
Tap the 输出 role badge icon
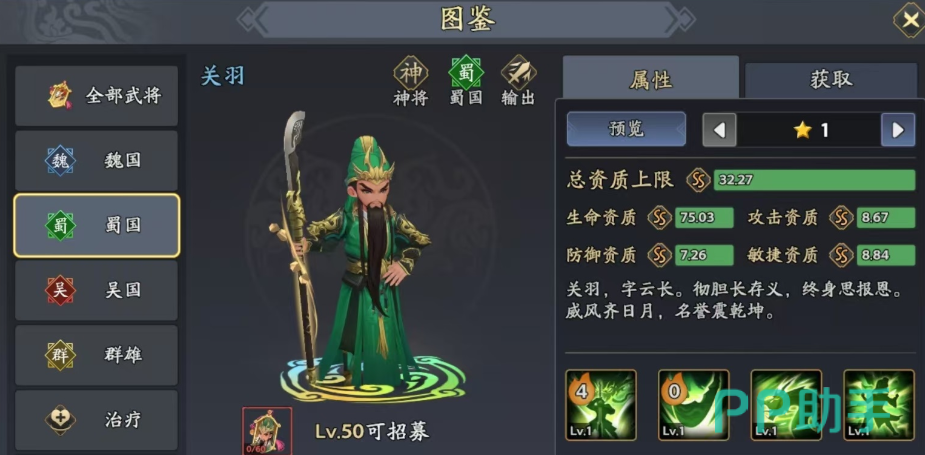519,73
